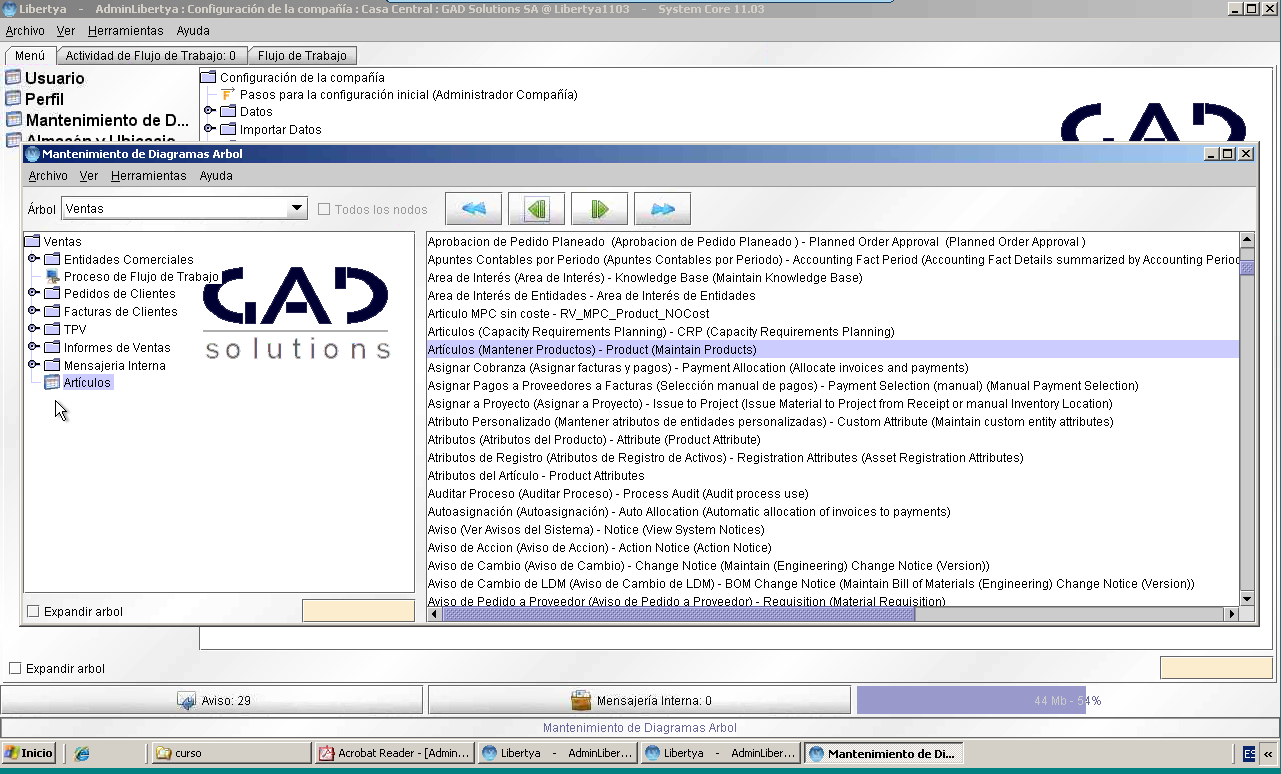The height and width of the screenshot is (774, 1281).
Task: Click the Mensajeria Interna folder icon
Action: [52, 366]
